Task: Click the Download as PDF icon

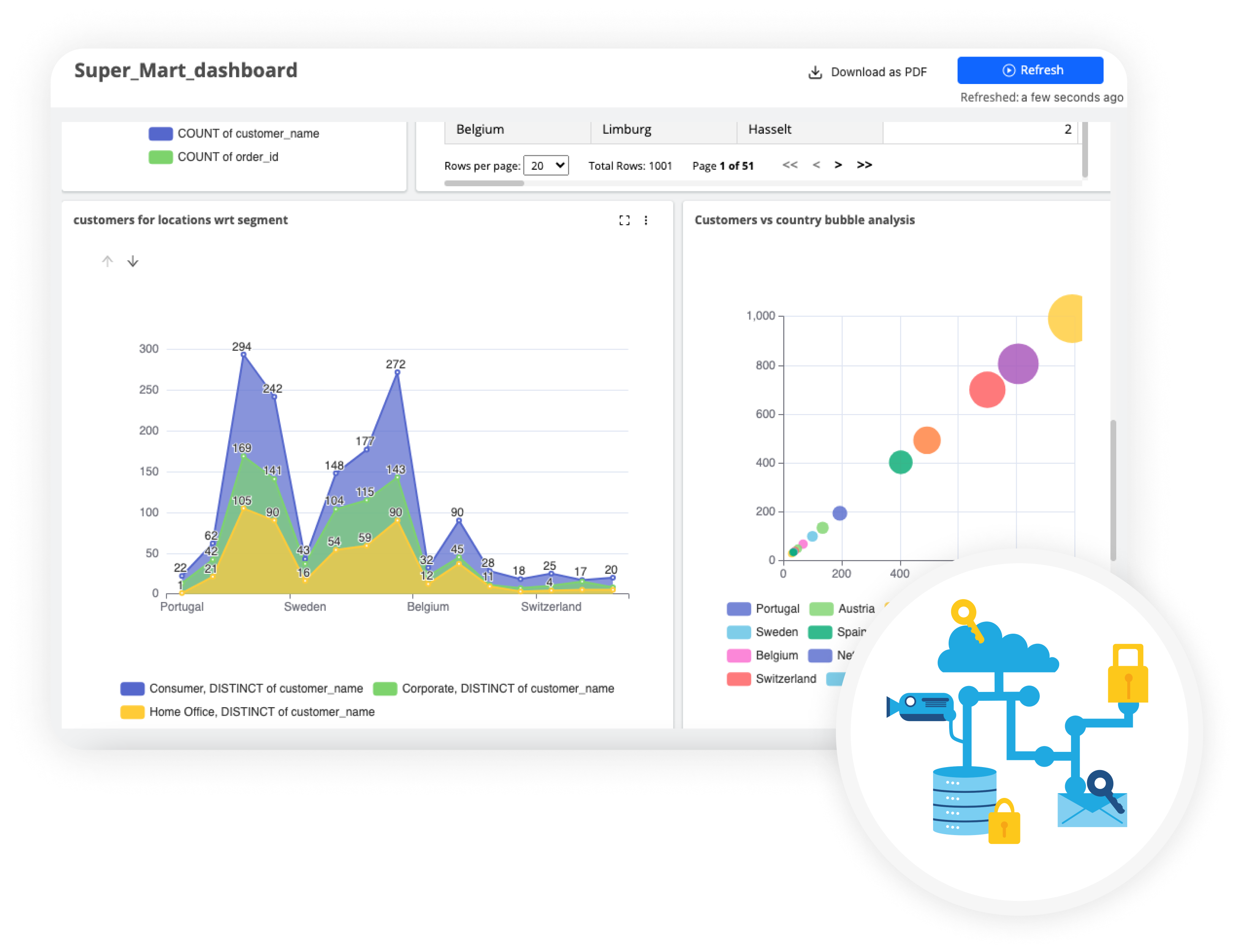Action: click(815, 72)
